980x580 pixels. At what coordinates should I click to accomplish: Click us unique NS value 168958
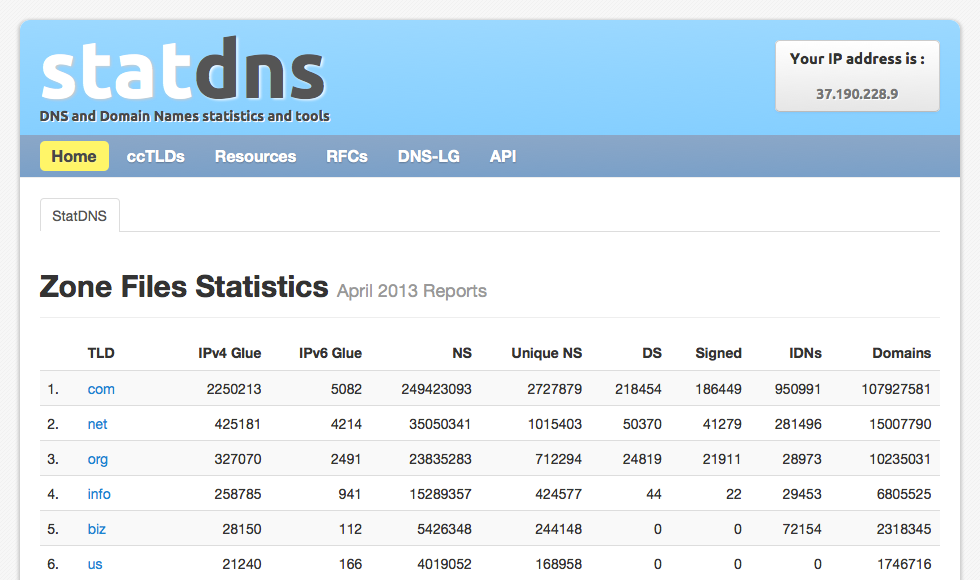[558, 564]
